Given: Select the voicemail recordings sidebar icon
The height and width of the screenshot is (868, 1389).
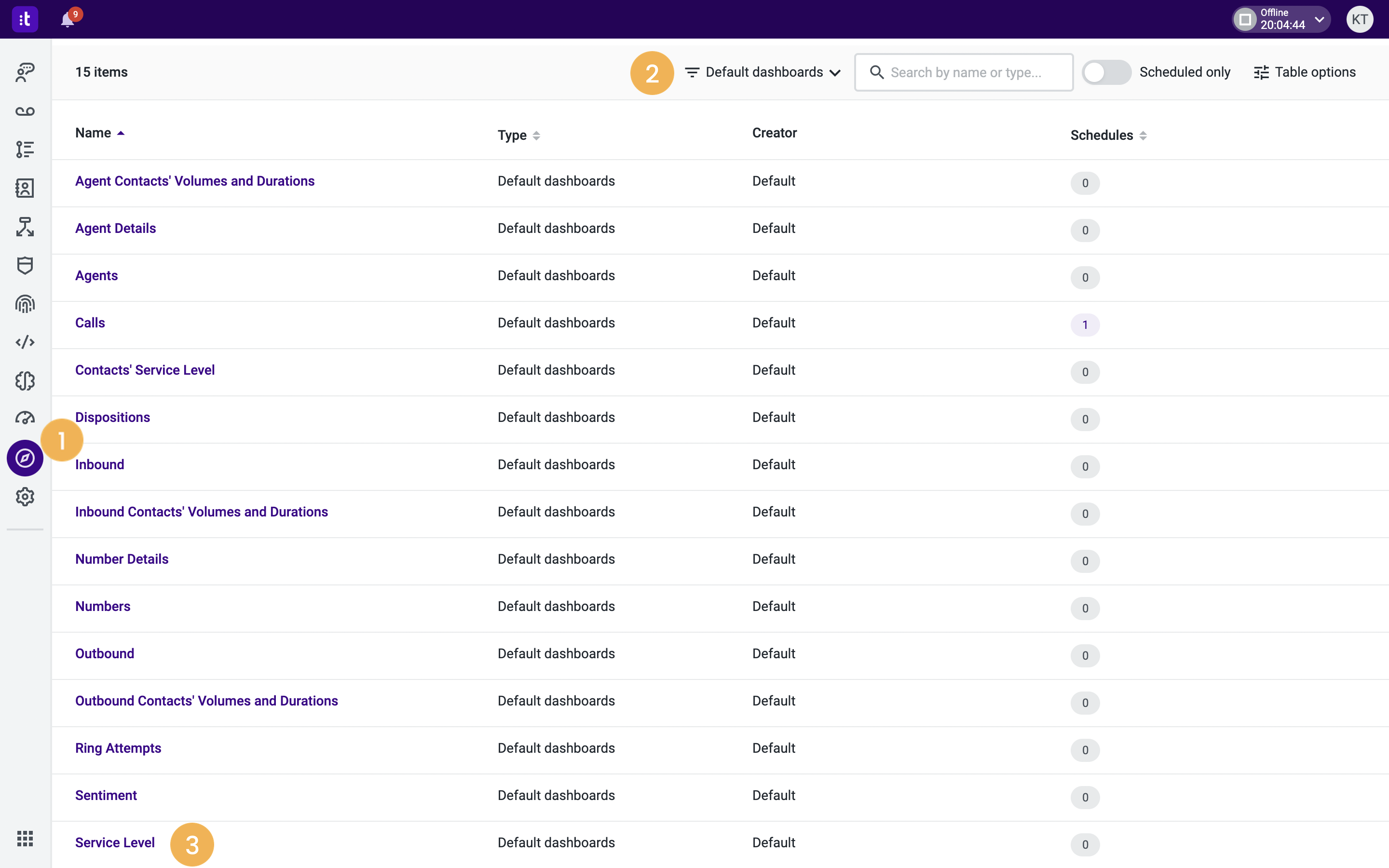Looking at the screenshot, I should [x=25, y=111].
